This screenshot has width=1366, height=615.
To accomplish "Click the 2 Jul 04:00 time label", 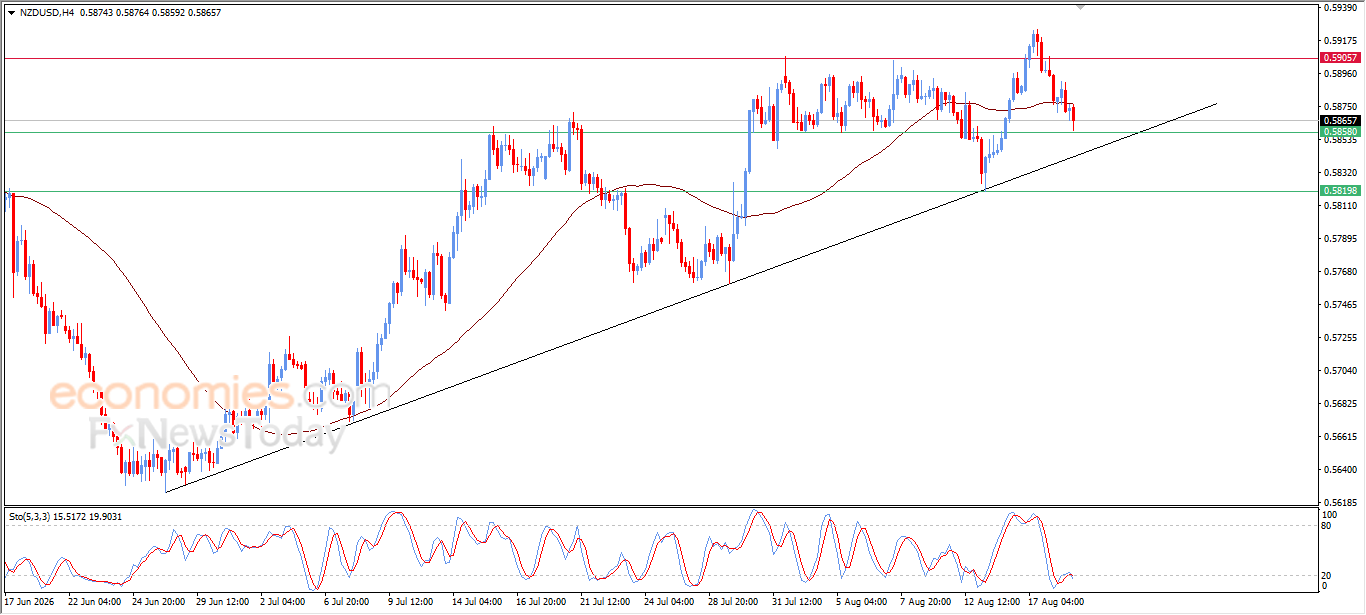I will [x=283, y=602].
